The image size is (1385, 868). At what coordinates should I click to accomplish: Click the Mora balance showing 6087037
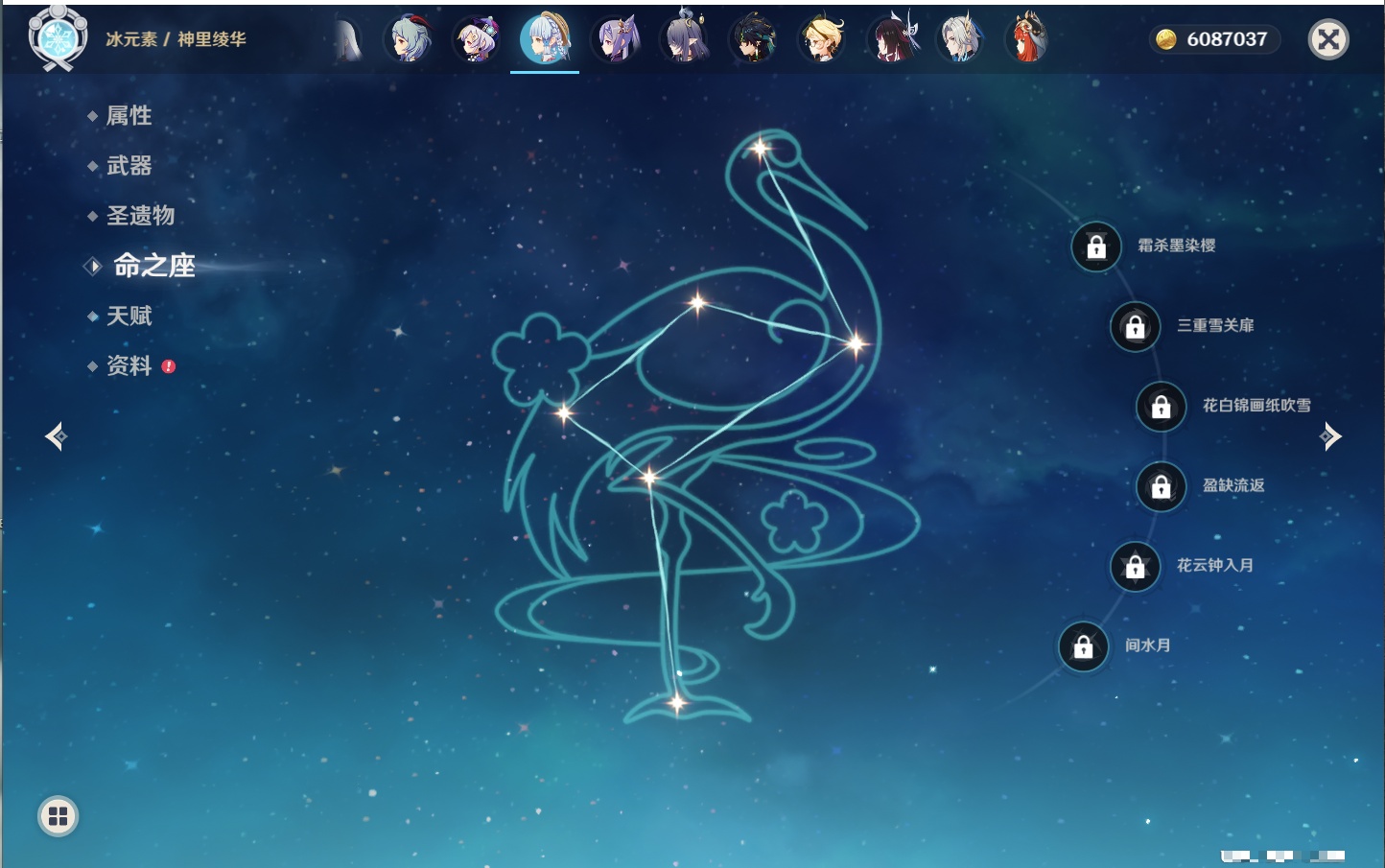pyautogui.click(x=1213, y=39)
